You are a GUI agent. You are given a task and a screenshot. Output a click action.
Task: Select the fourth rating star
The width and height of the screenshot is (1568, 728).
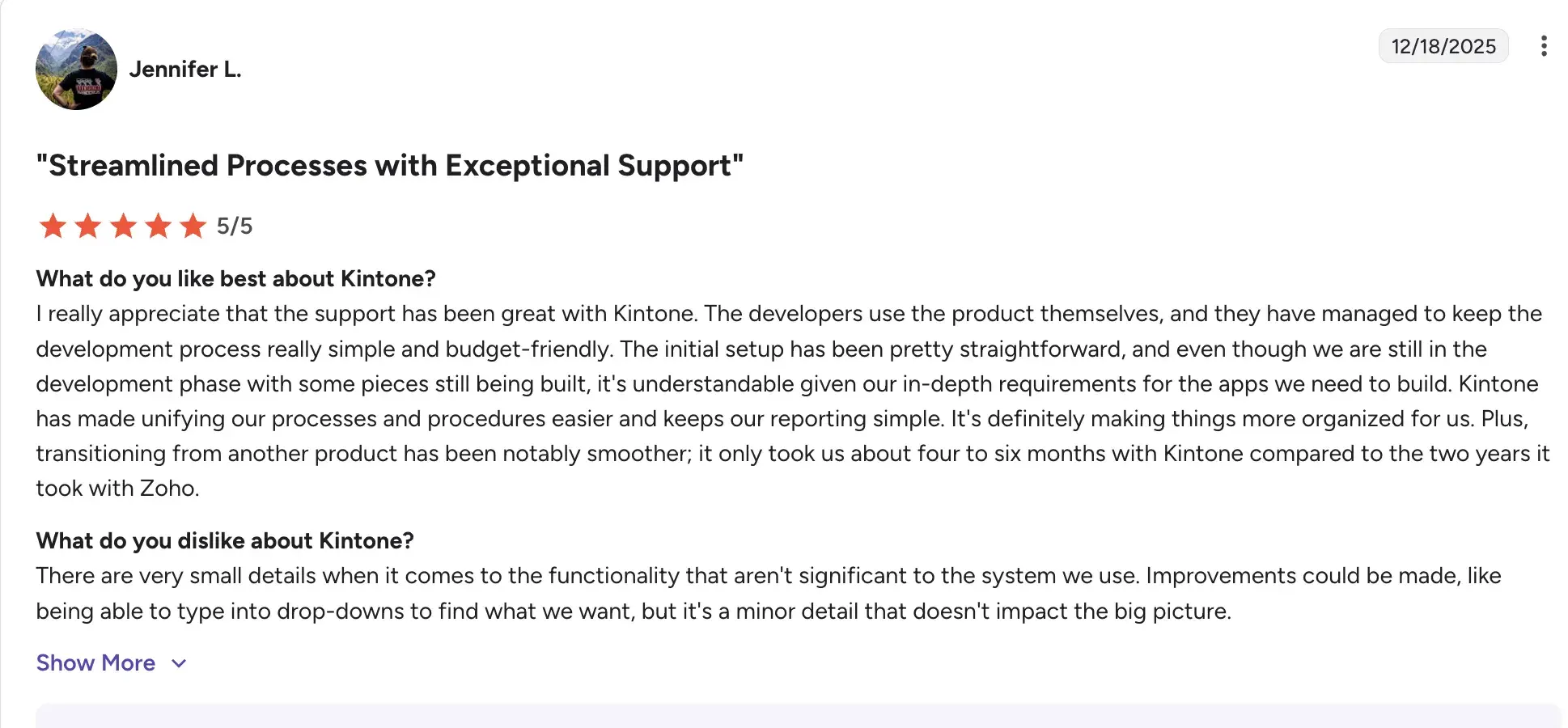(x=159, y=226)
